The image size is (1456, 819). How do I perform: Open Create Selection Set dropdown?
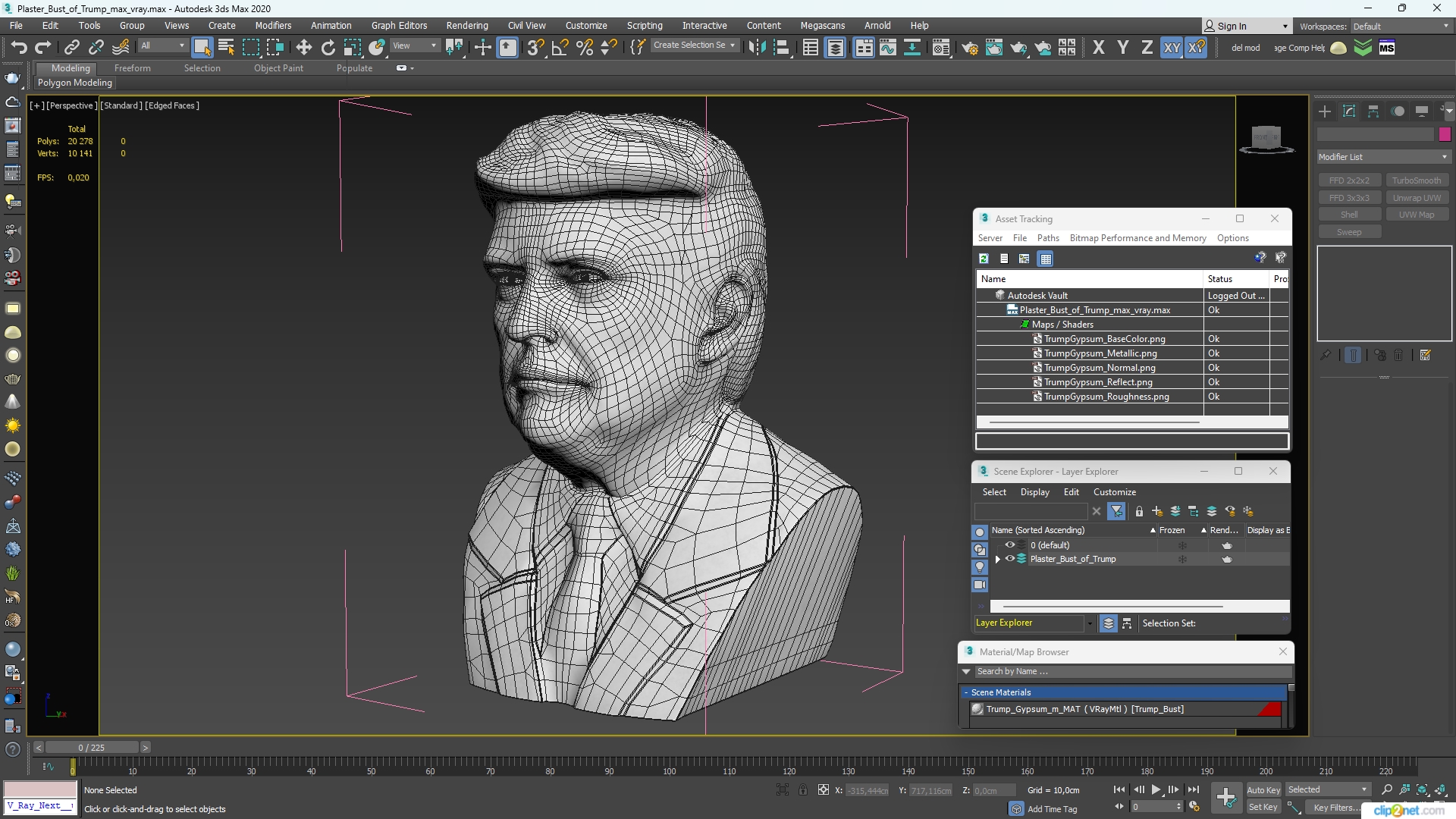(695, 45)
